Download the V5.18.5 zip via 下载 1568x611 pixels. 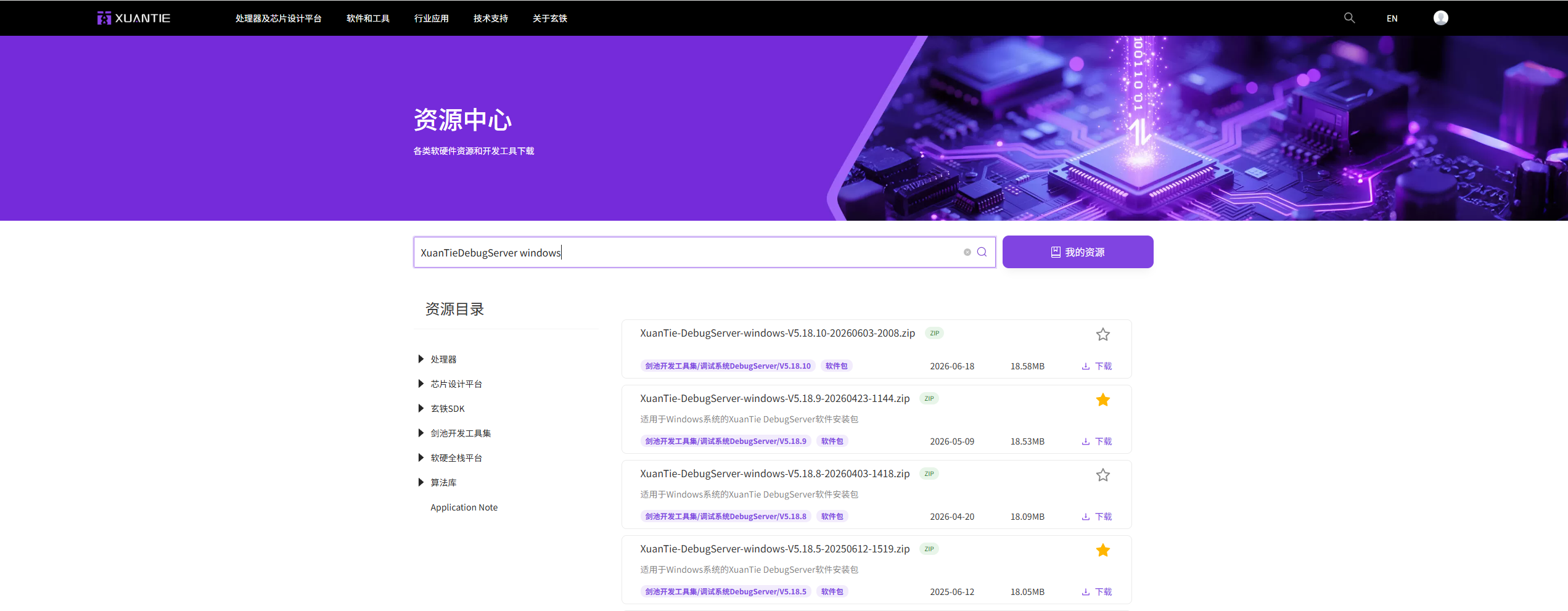(1097, 592)
